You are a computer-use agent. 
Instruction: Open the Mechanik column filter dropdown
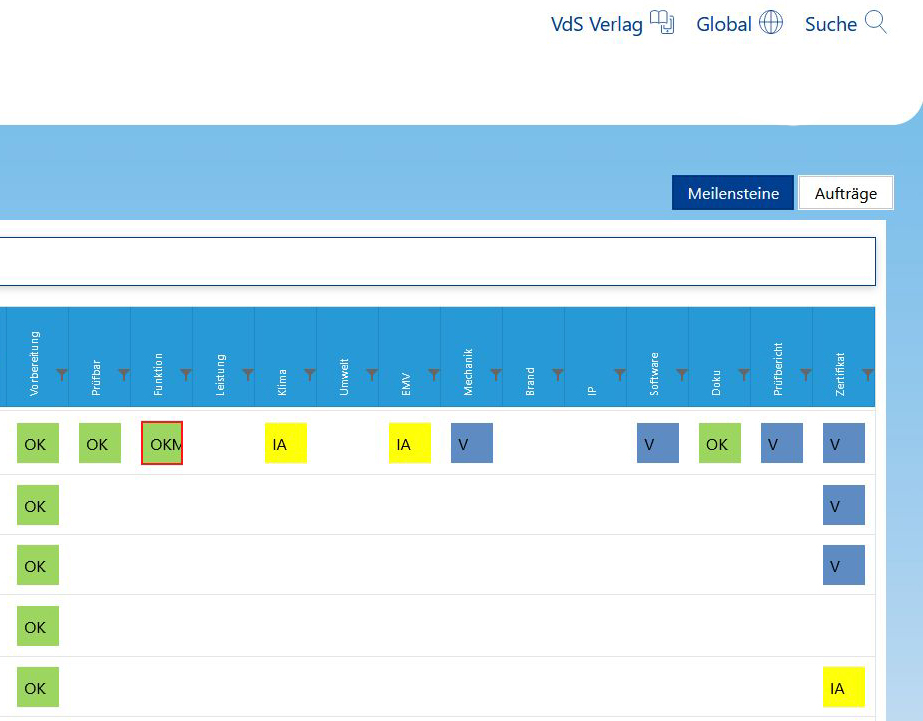(x=496, y=375)
